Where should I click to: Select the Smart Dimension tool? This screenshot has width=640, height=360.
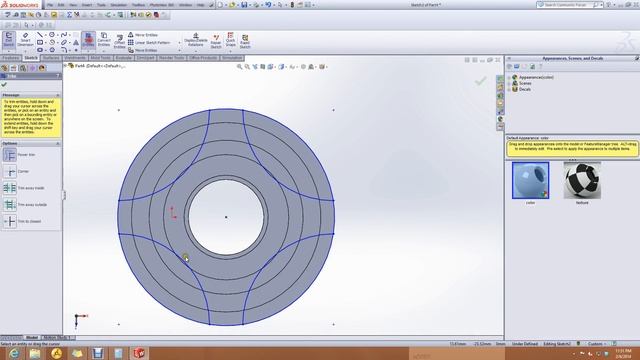click(25, 39)
